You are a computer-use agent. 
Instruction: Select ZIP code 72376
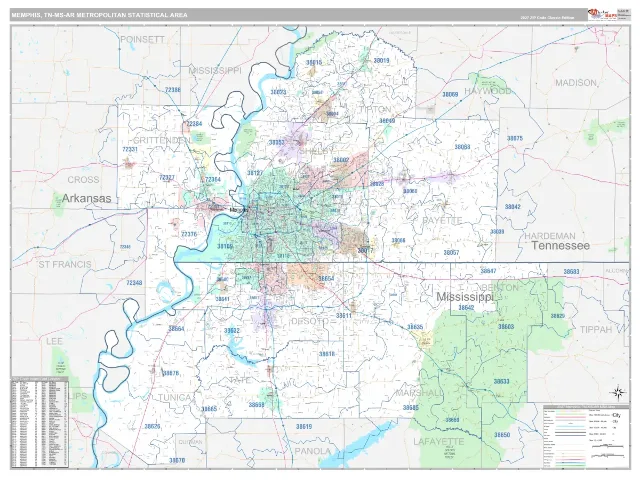189,234
